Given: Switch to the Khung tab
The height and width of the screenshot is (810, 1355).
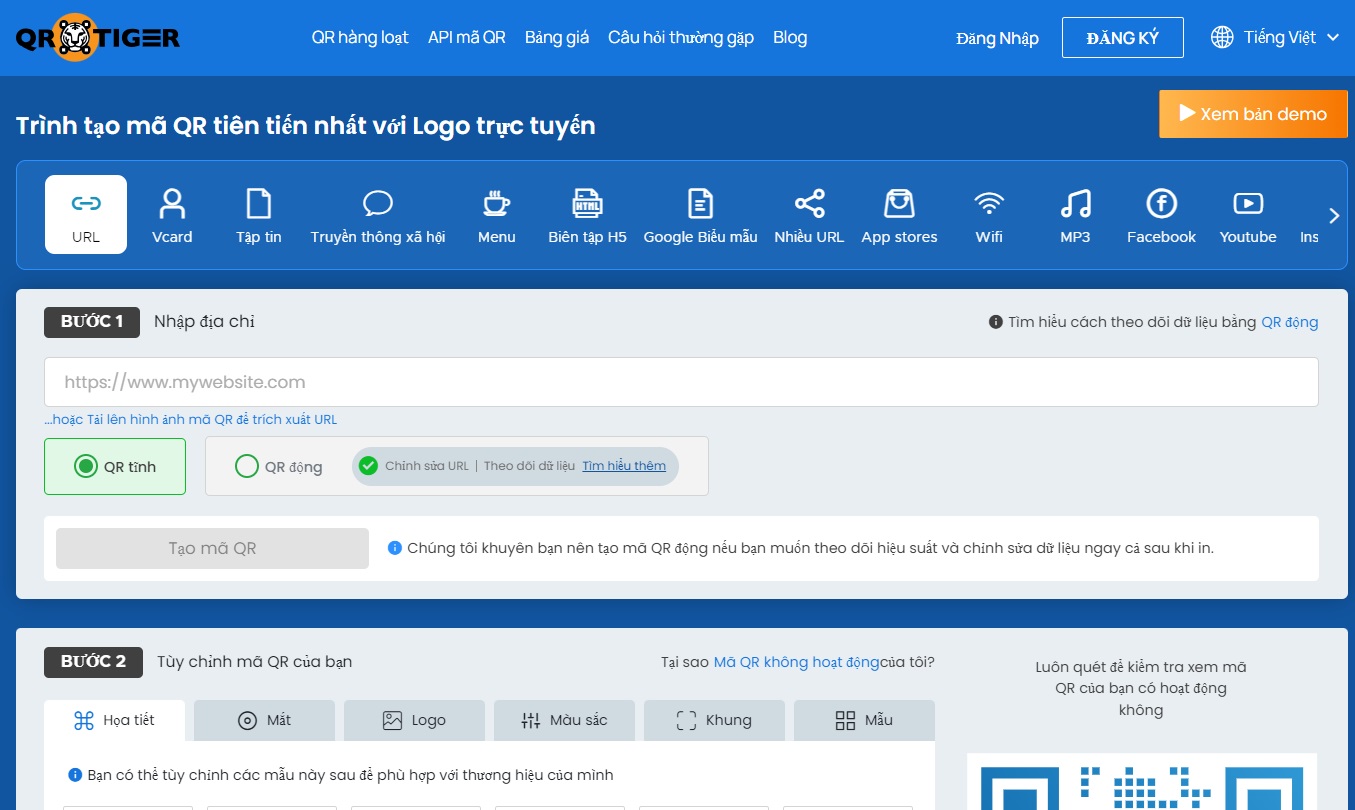Looking at the screenshot, I should [714, 720].
